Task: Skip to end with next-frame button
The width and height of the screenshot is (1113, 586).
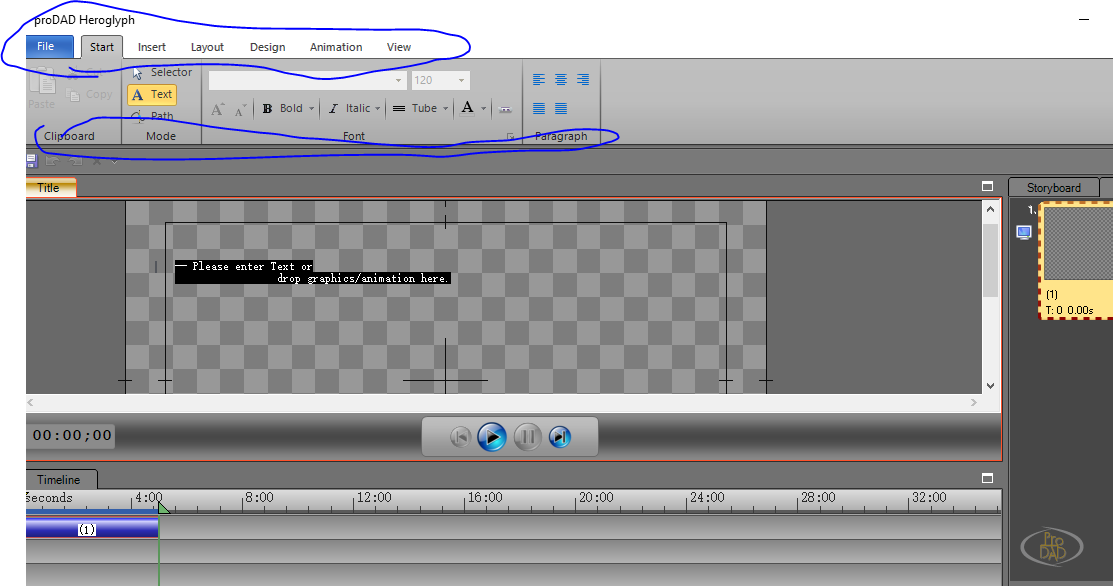Action: click(560, 437)
